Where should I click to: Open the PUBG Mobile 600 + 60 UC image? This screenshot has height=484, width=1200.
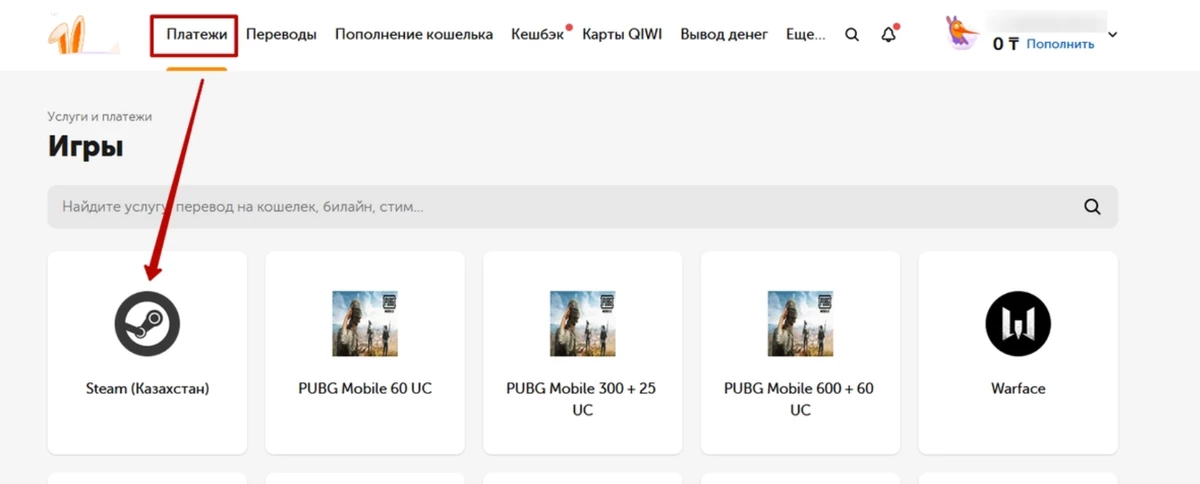(x=800, y=323)
